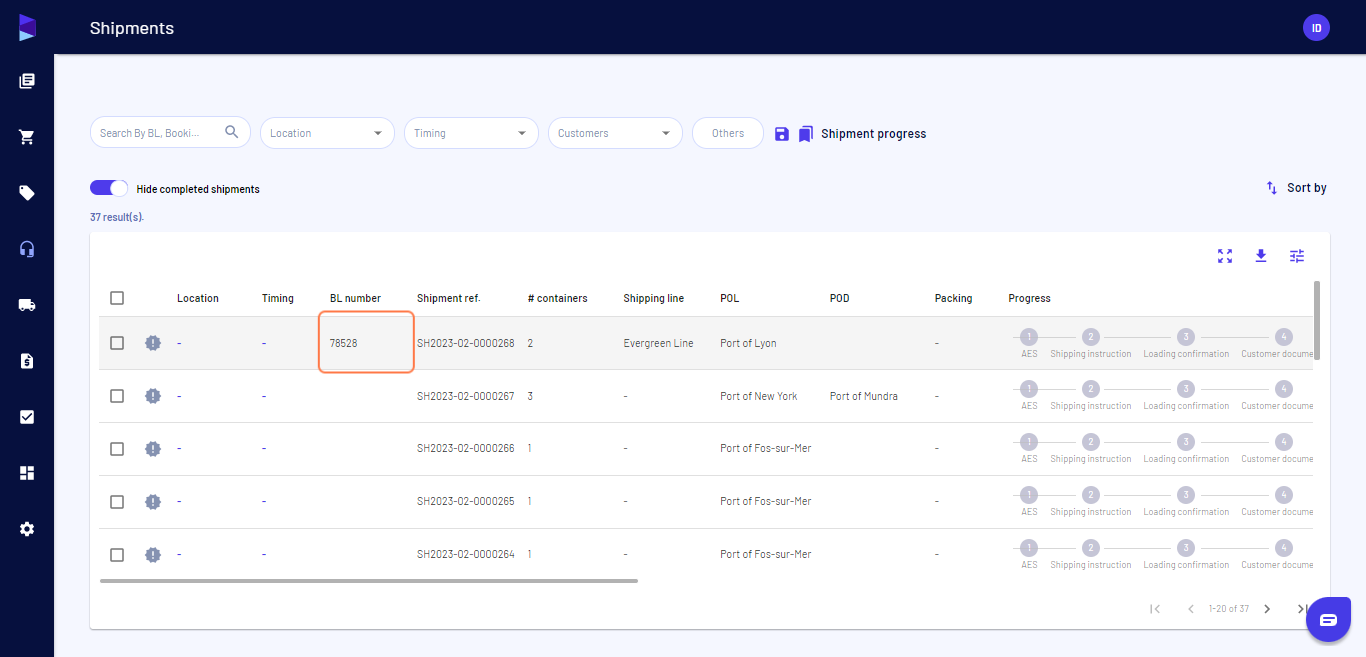
Task: Click alert badge on row SH2023-02-0000267
Action: (x=153, y=396)
